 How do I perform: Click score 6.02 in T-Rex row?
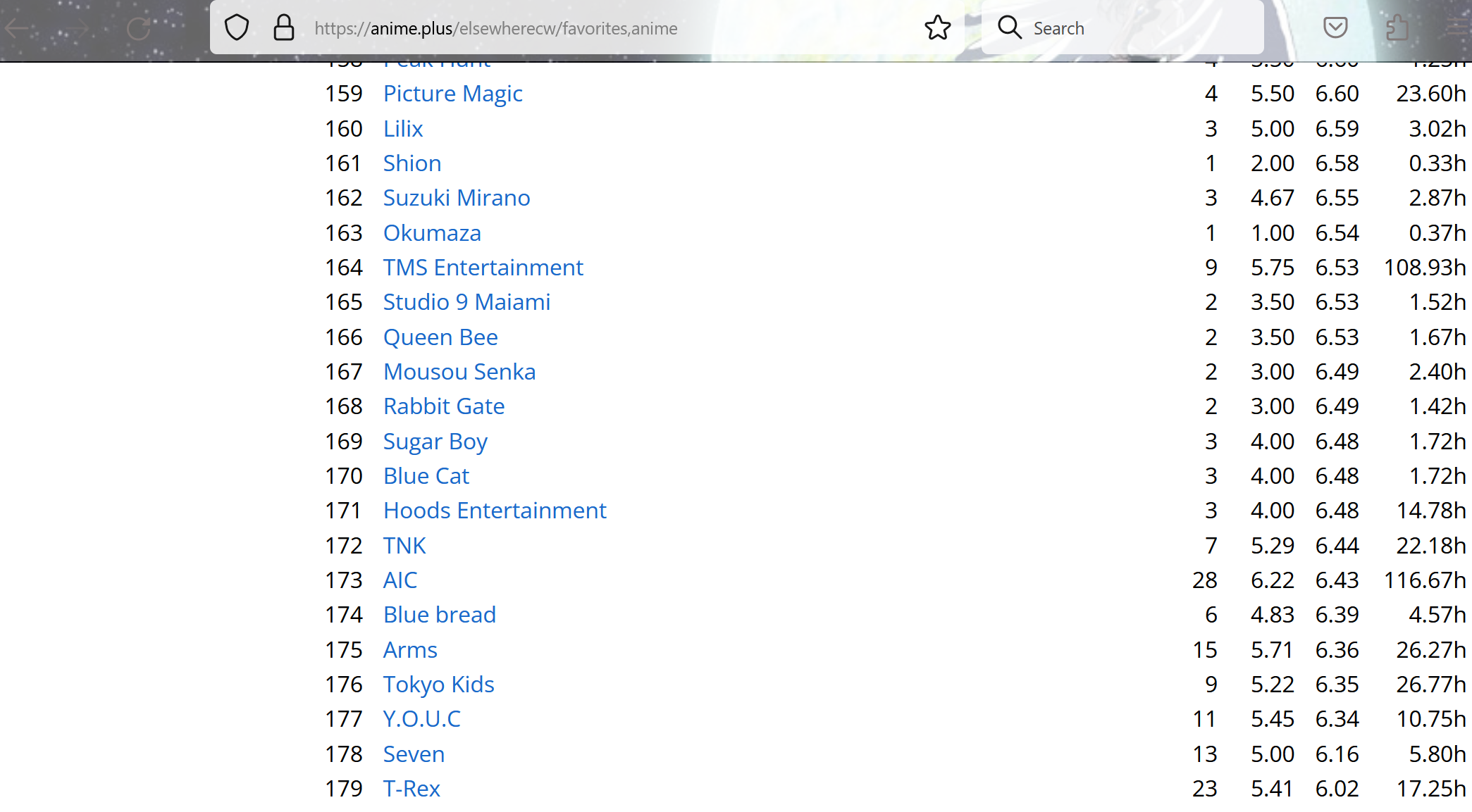(1337, 789)
